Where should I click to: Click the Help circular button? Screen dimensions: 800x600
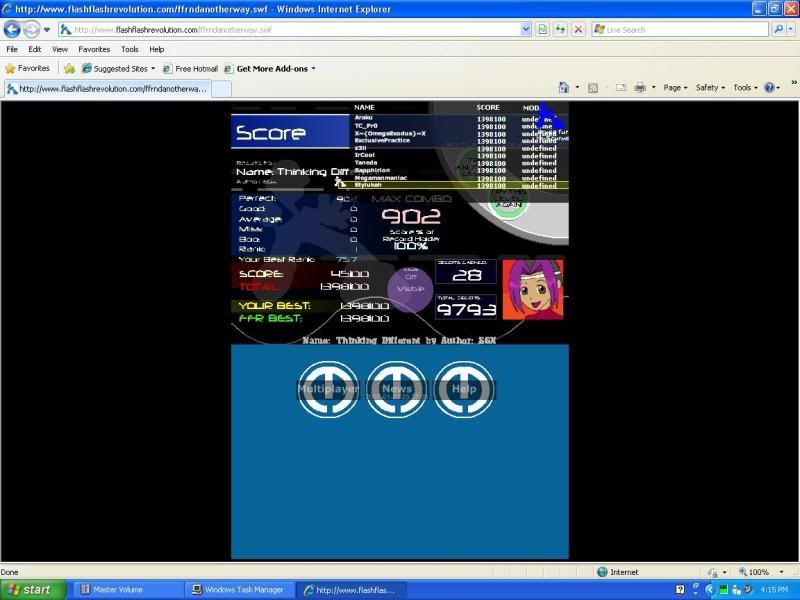point(464,389)
